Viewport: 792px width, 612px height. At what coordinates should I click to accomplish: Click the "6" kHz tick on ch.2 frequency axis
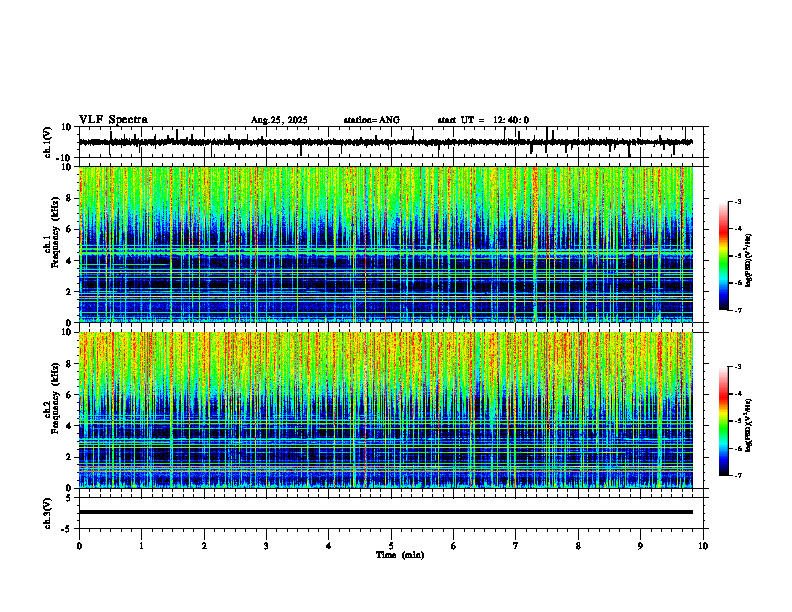(69, 395)
